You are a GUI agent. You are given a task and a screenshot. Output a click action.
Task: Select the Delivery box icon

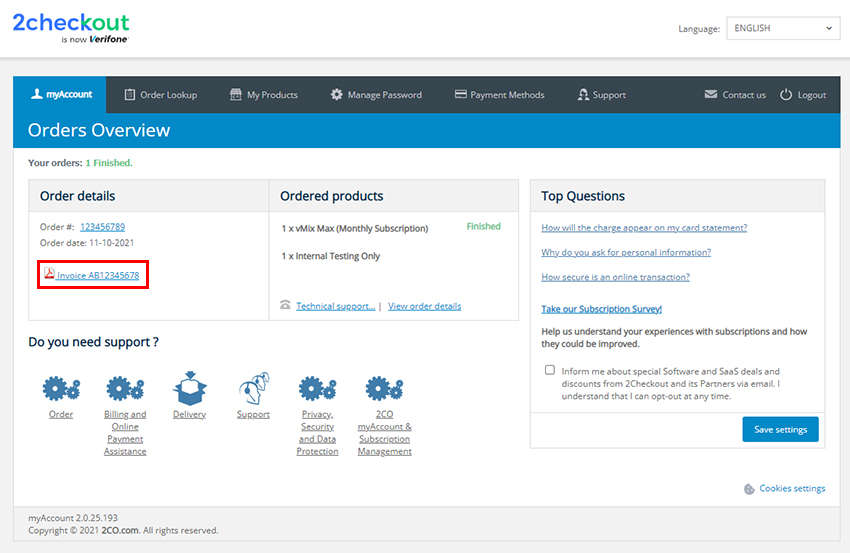click(x=189, y=387)
